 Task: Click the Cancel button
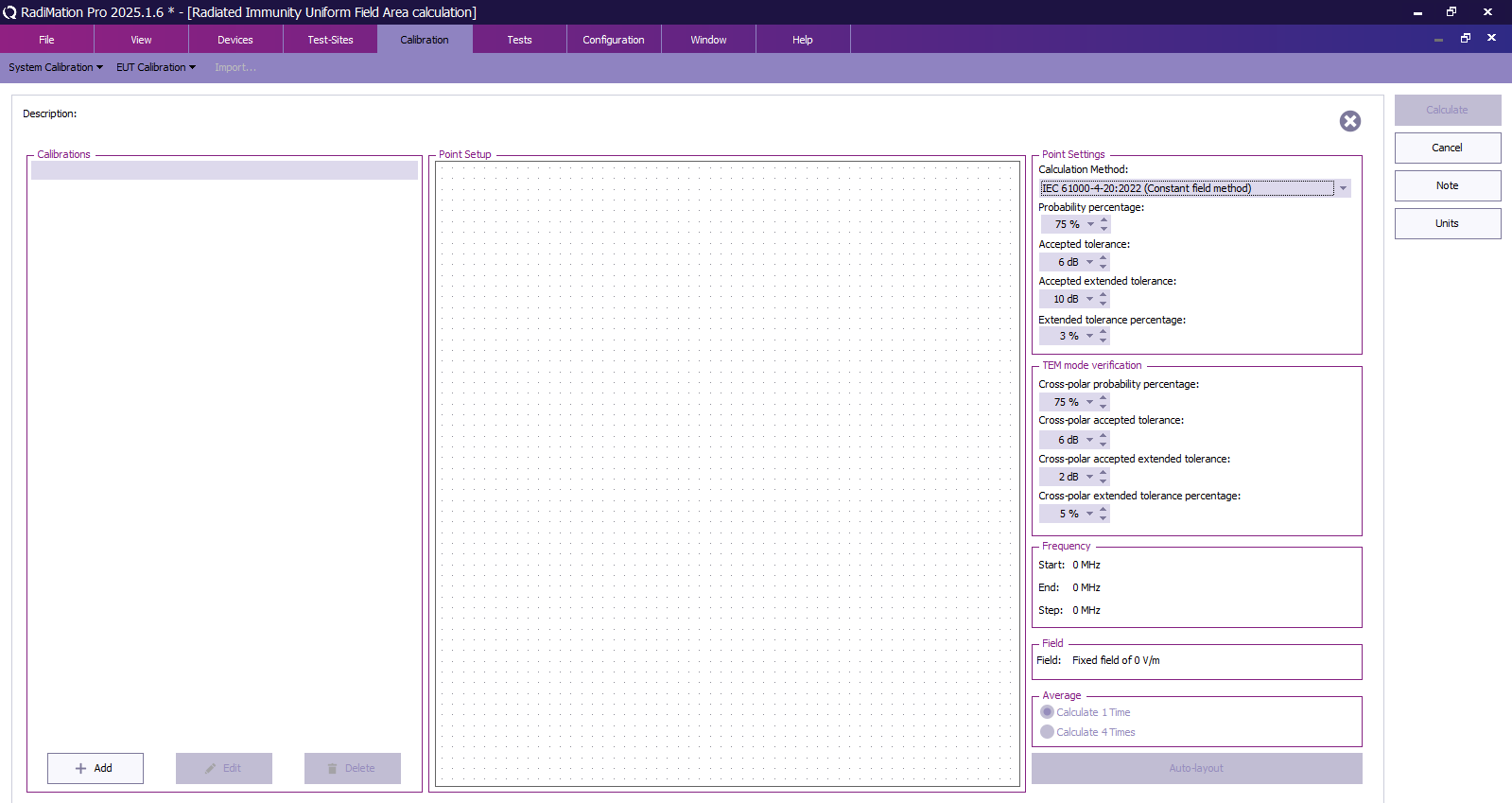click(1447, 148)
